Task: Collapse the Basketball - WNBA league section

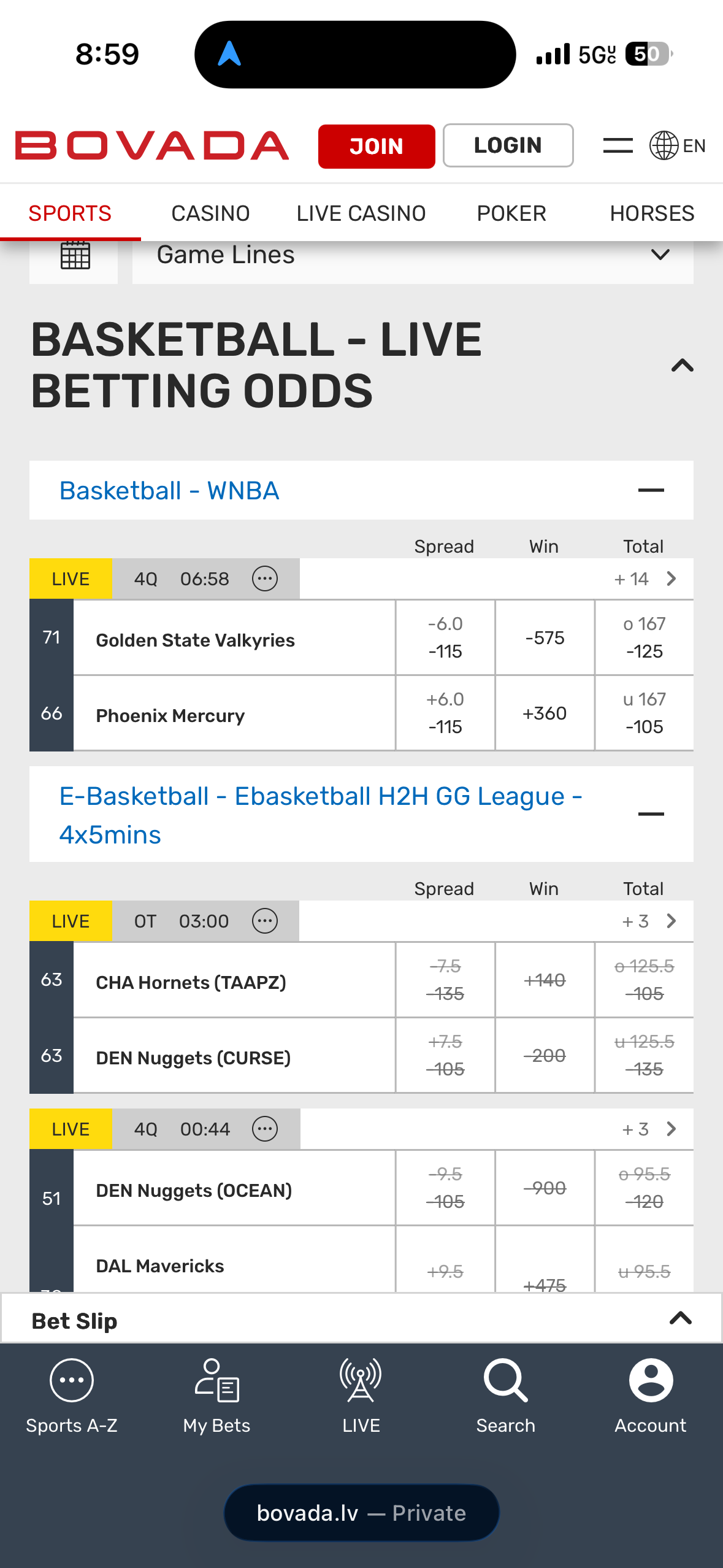Action: tap(651, 490)
